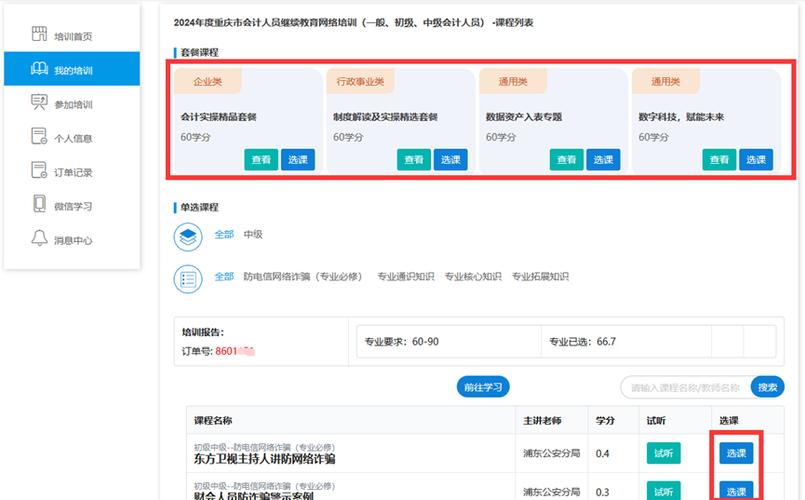Click 试听 for 东方卫视主持人讲防网络诈骗

(663, 453)
